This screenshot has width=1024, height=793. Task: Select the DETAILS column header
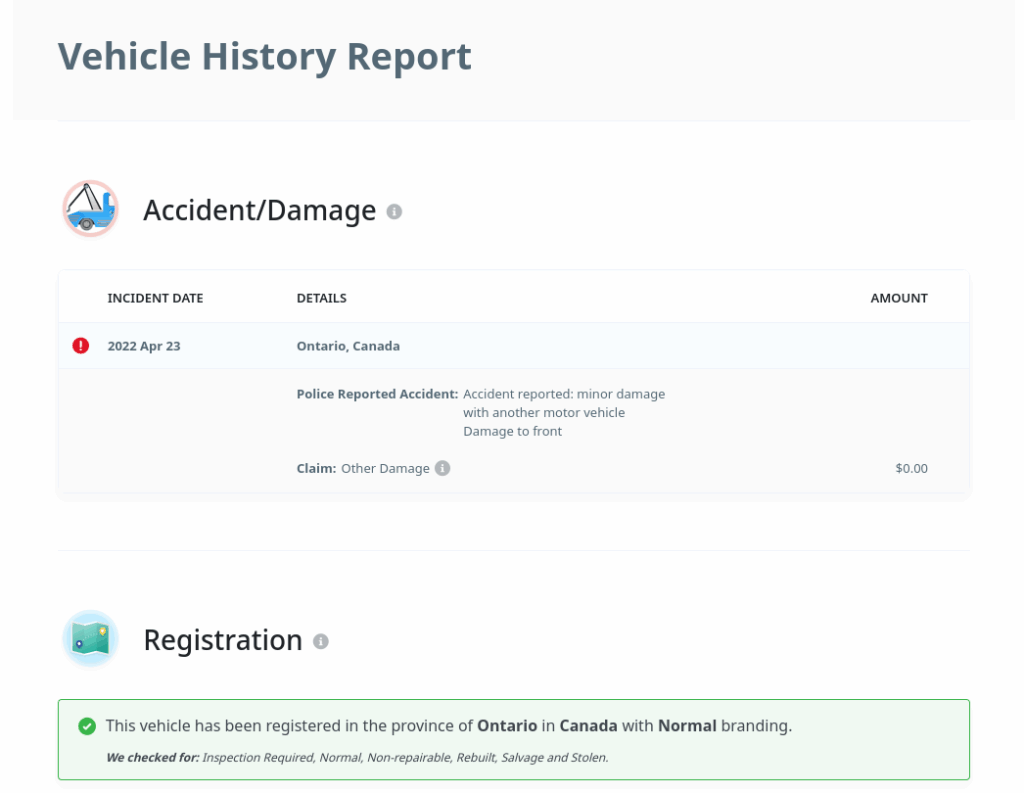[321, 298]
